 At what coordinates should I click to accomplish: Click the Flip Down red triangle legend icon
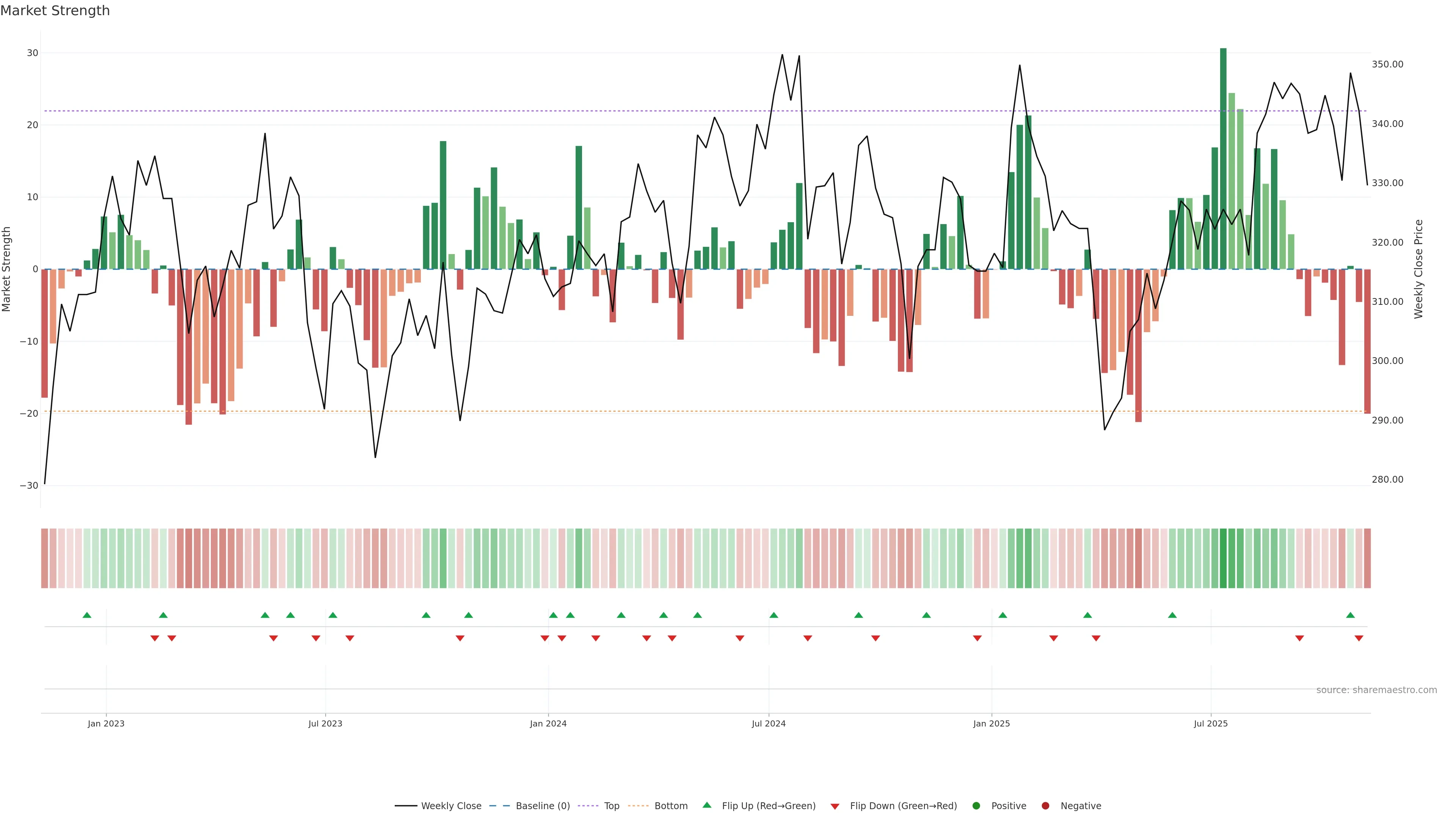[x=835, y=806]
